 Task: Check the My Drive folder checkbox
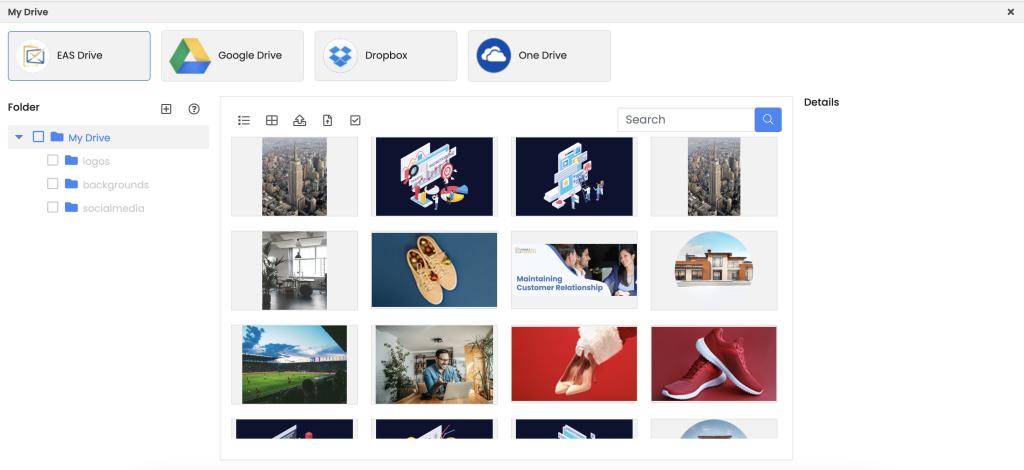[38, 137]
